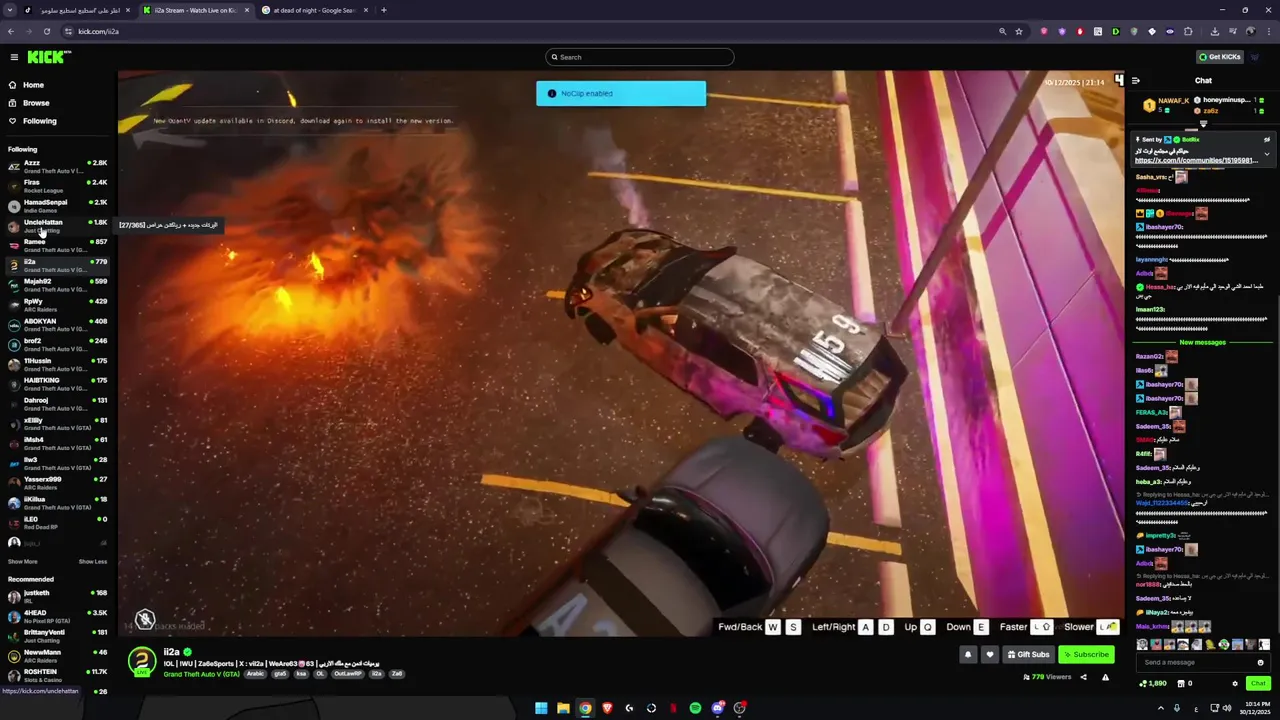1280x720 pixels.
Task: Open chat settings gear icon
Action: coord(1235,683)
